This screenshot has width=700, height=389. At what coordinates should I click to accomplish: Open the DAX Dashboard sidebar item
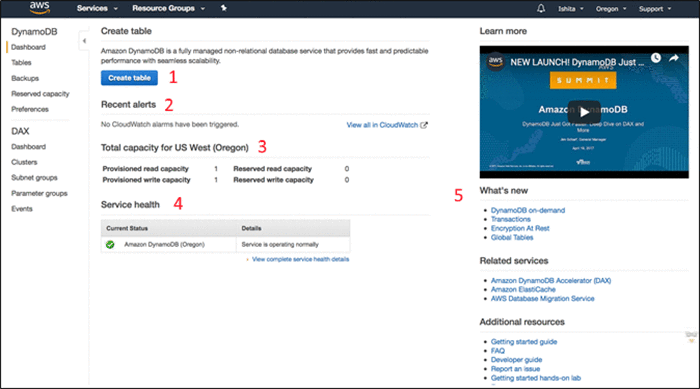tap(28, 146)
